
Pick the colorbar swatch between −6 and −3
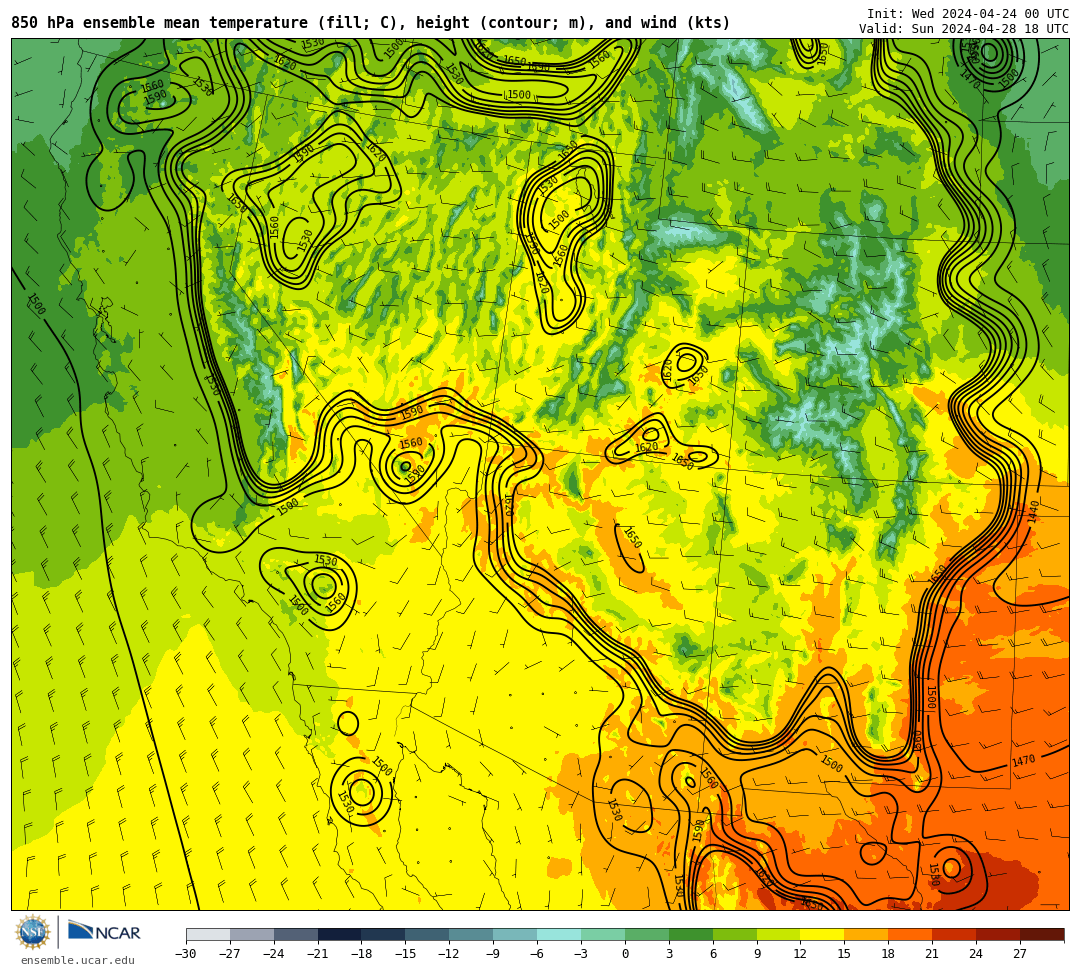pos(559,934)
